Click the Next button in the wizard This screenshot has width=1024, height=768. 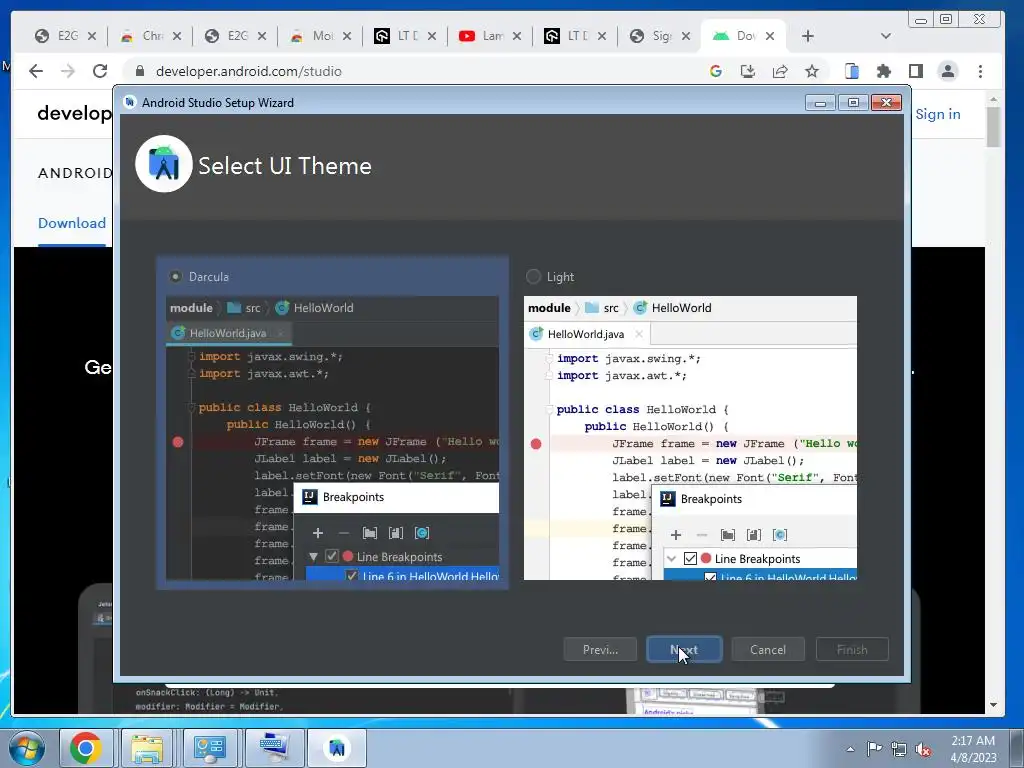pyautogui.click(x=684, y=649)
